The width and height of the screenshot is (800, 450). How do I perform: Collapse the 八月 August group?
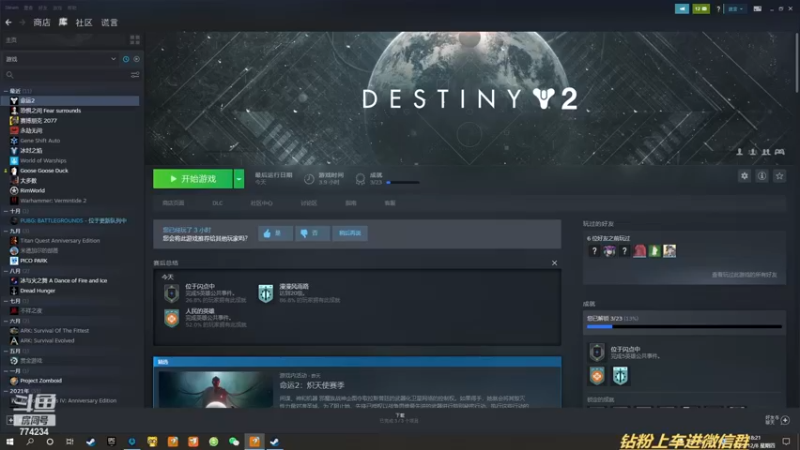pyautogui.click(x=6, y=270)
